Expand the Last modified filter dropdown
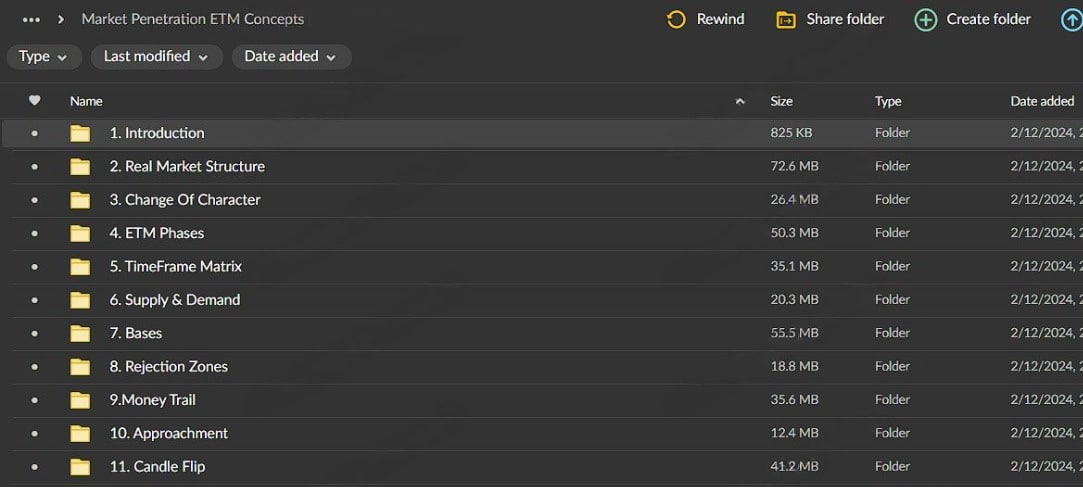The height and width of the screenshot is (487, 1083). [x=156, y=57]
